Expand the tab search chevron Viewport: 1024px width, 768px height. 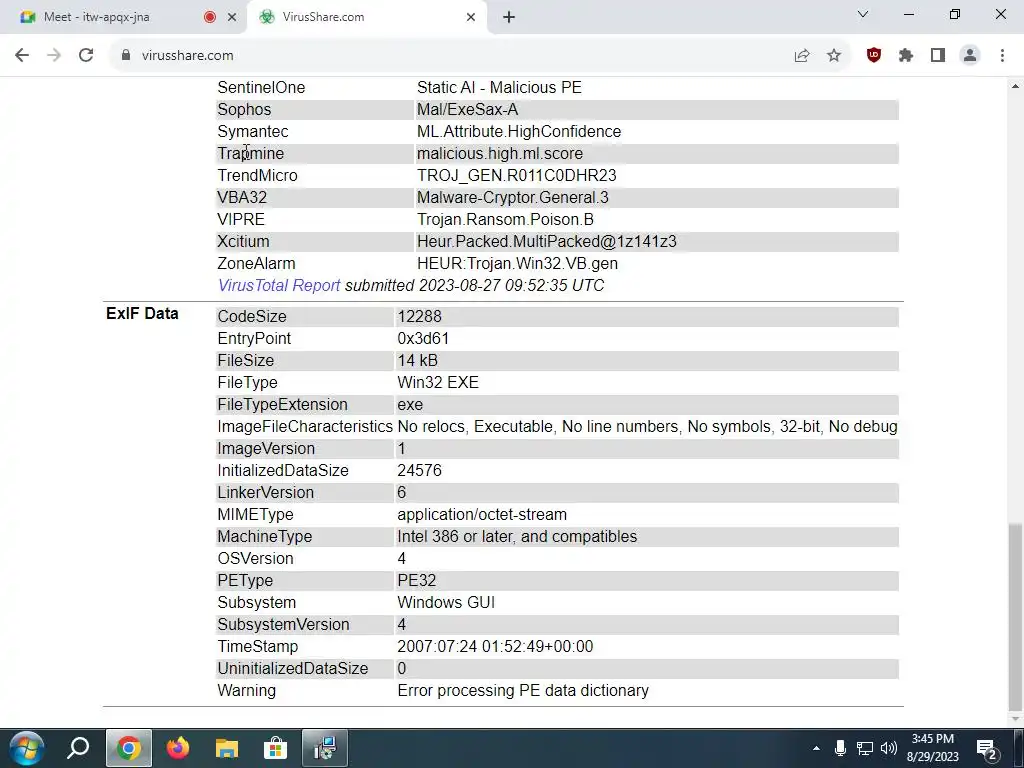[863, 14]
